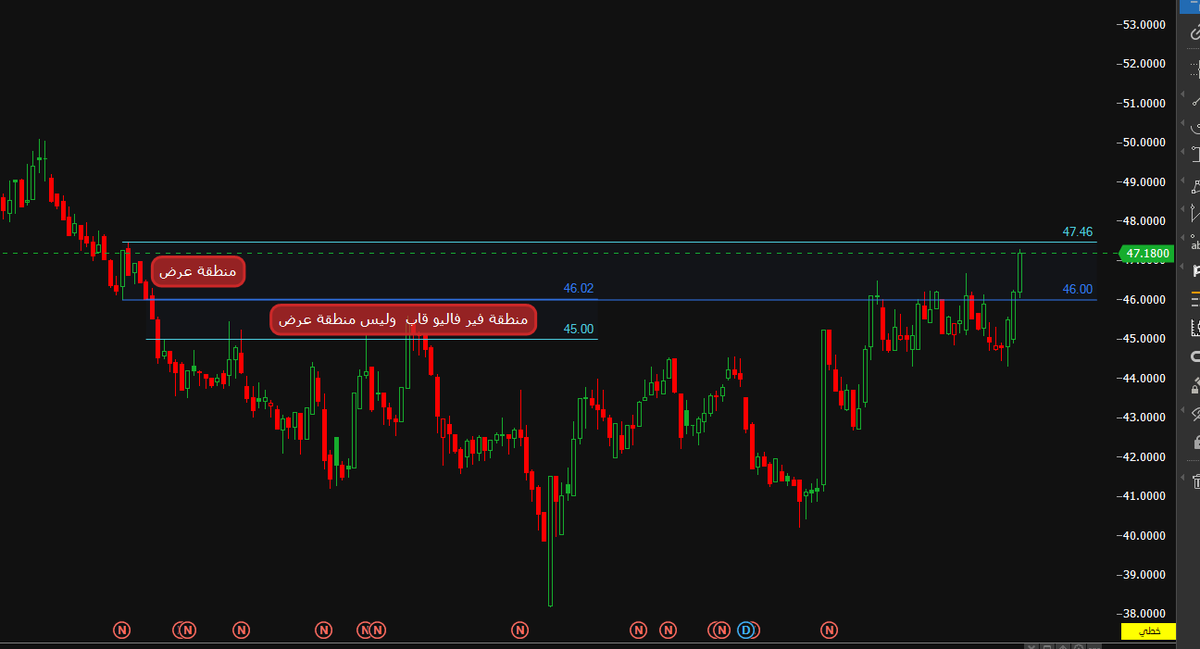Select the zigzag pattern drawing tool

coord(1196,214)
